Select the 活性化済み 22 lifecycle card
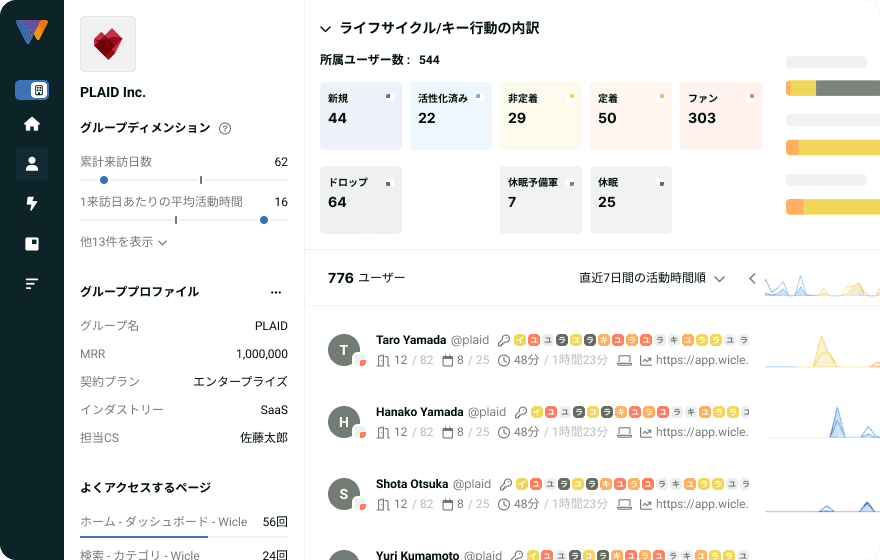Screen dimensions: 880x560 point(451,116)
